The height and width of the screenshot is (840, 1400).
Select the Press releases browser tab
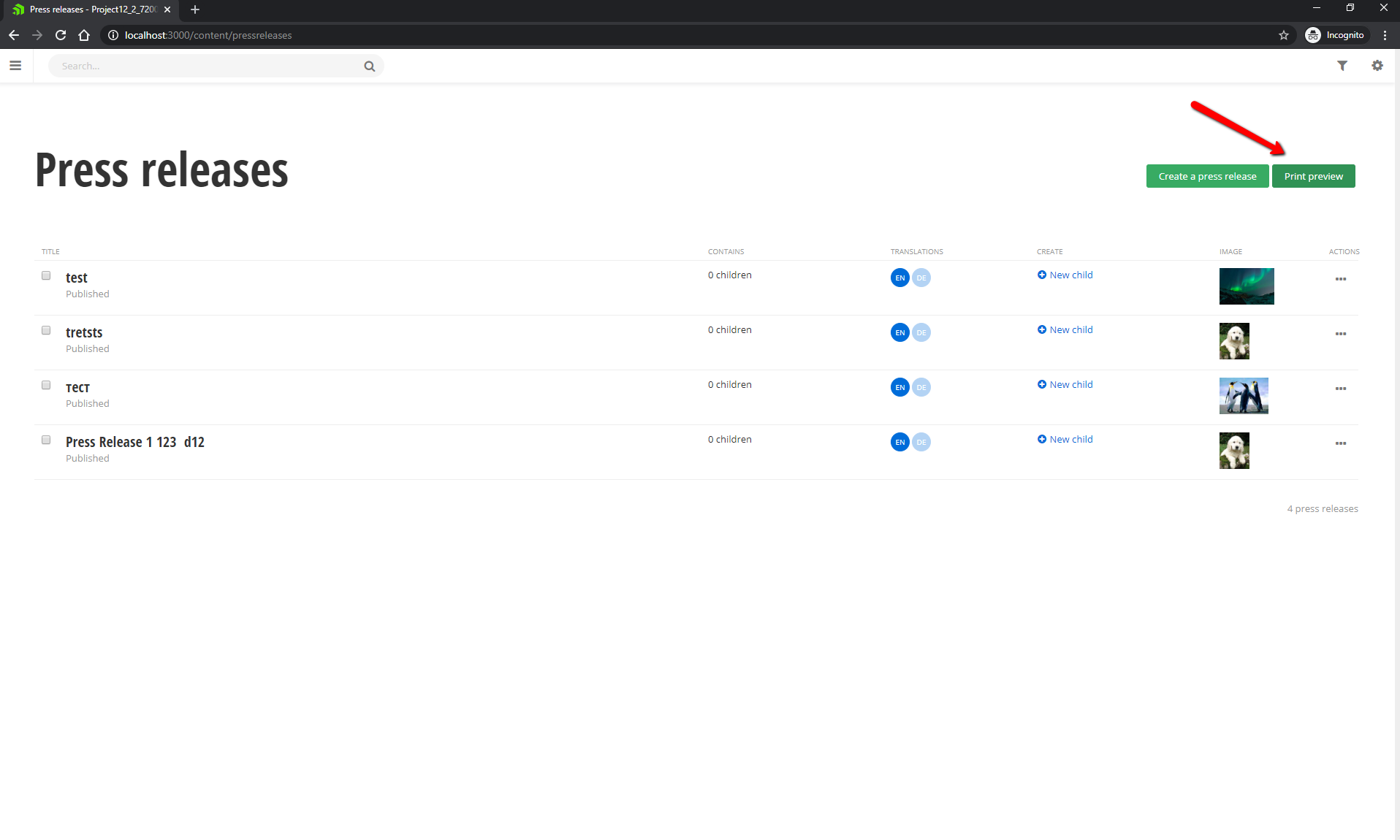click(91, 9)
